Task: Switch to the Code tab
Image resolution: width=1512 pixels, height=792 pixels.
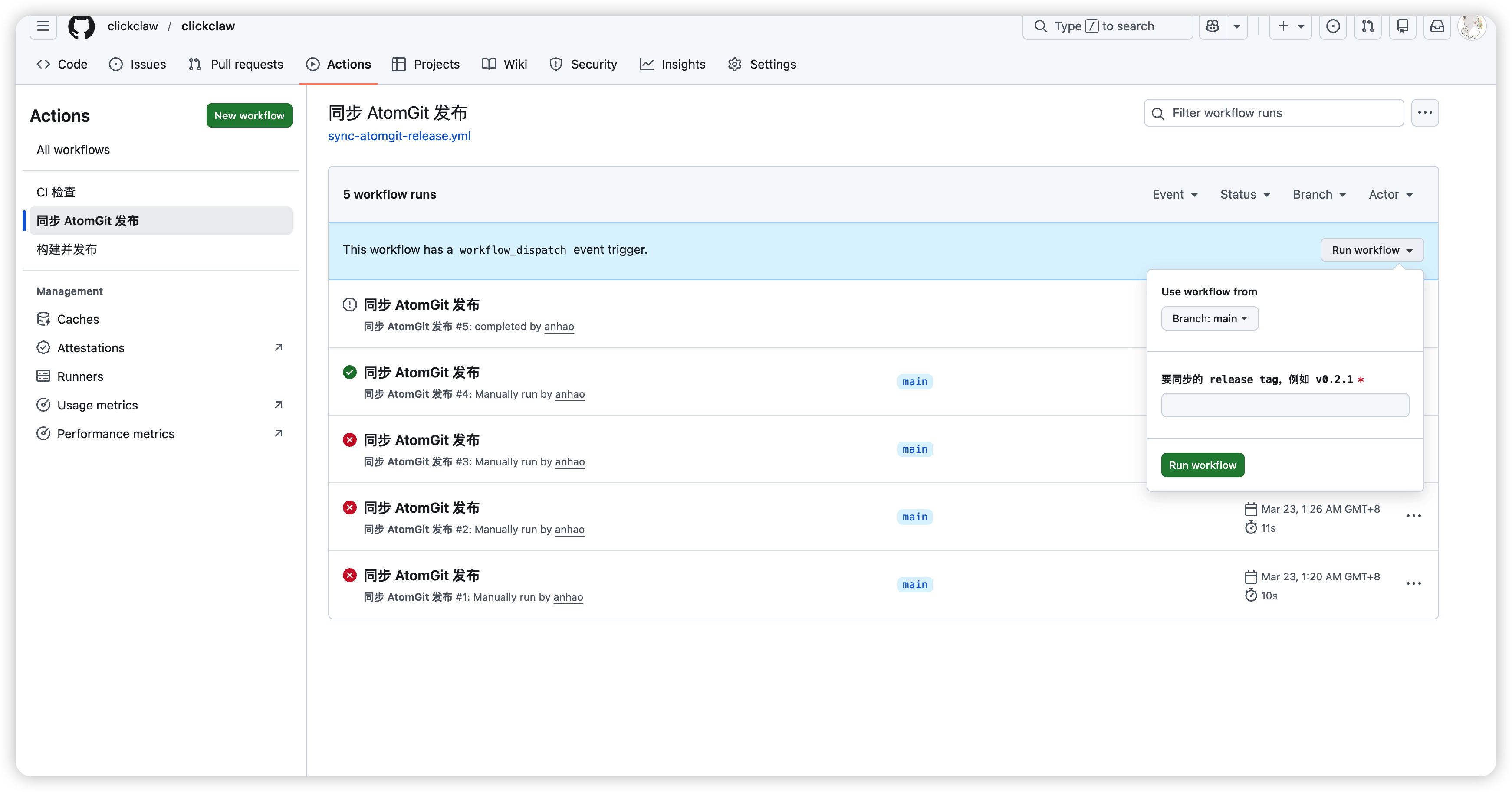Action: (x=62, y=65)
